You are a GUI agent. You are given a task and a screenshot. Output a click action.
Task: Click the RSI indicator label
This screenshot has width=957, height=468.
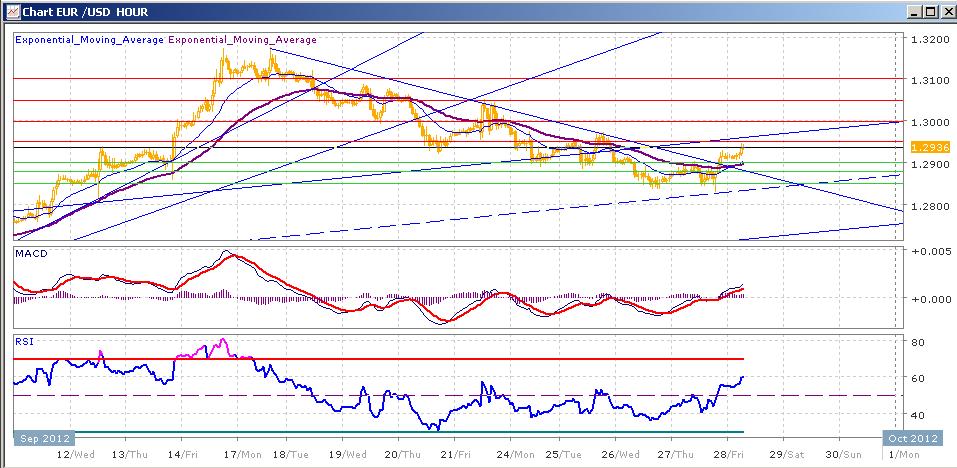(x=23, y=342)
